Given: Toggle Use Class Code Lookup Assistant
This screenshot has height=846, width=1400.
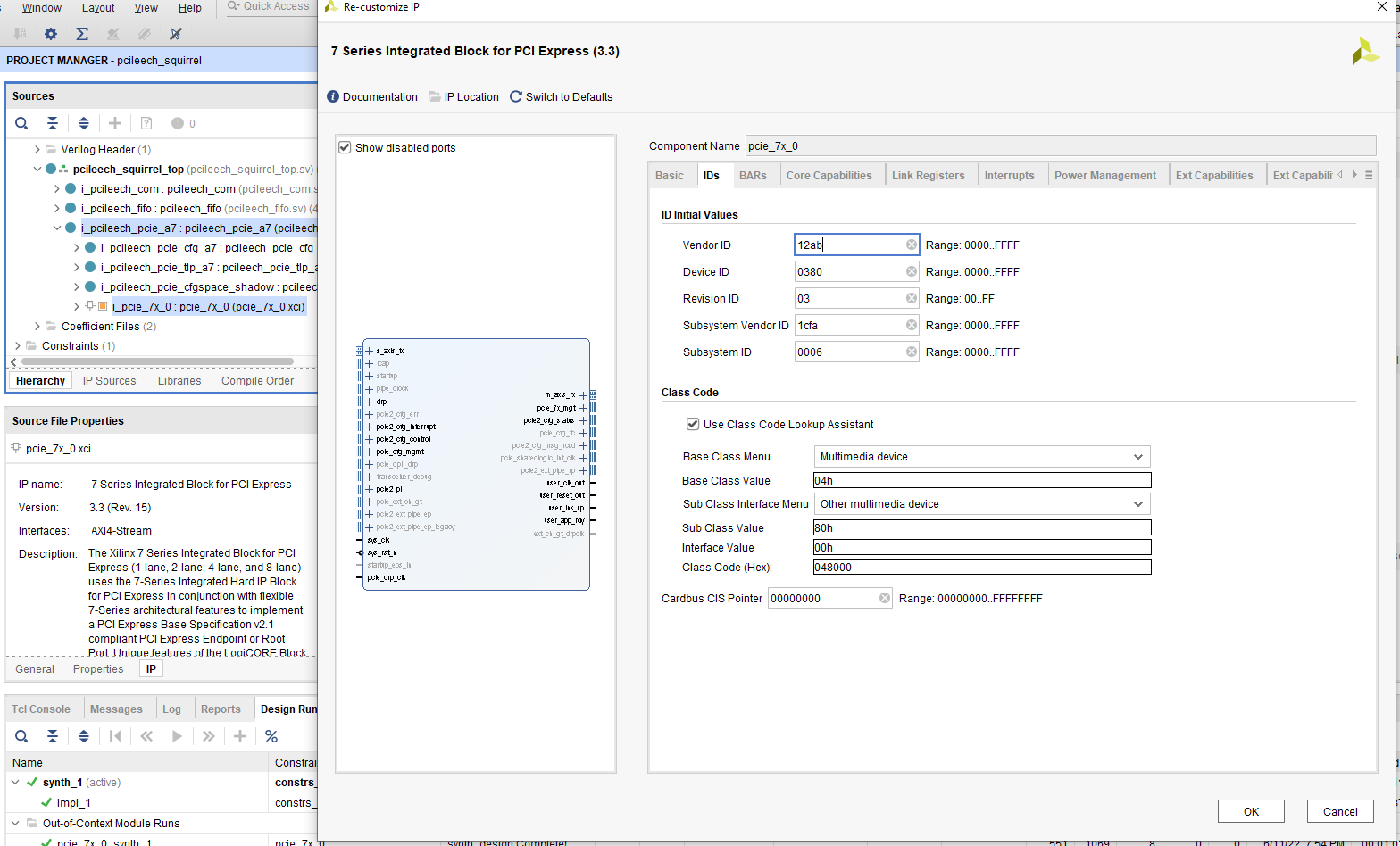Looking at the screenshot, I should pyautogui.click(x=692, y=424).
